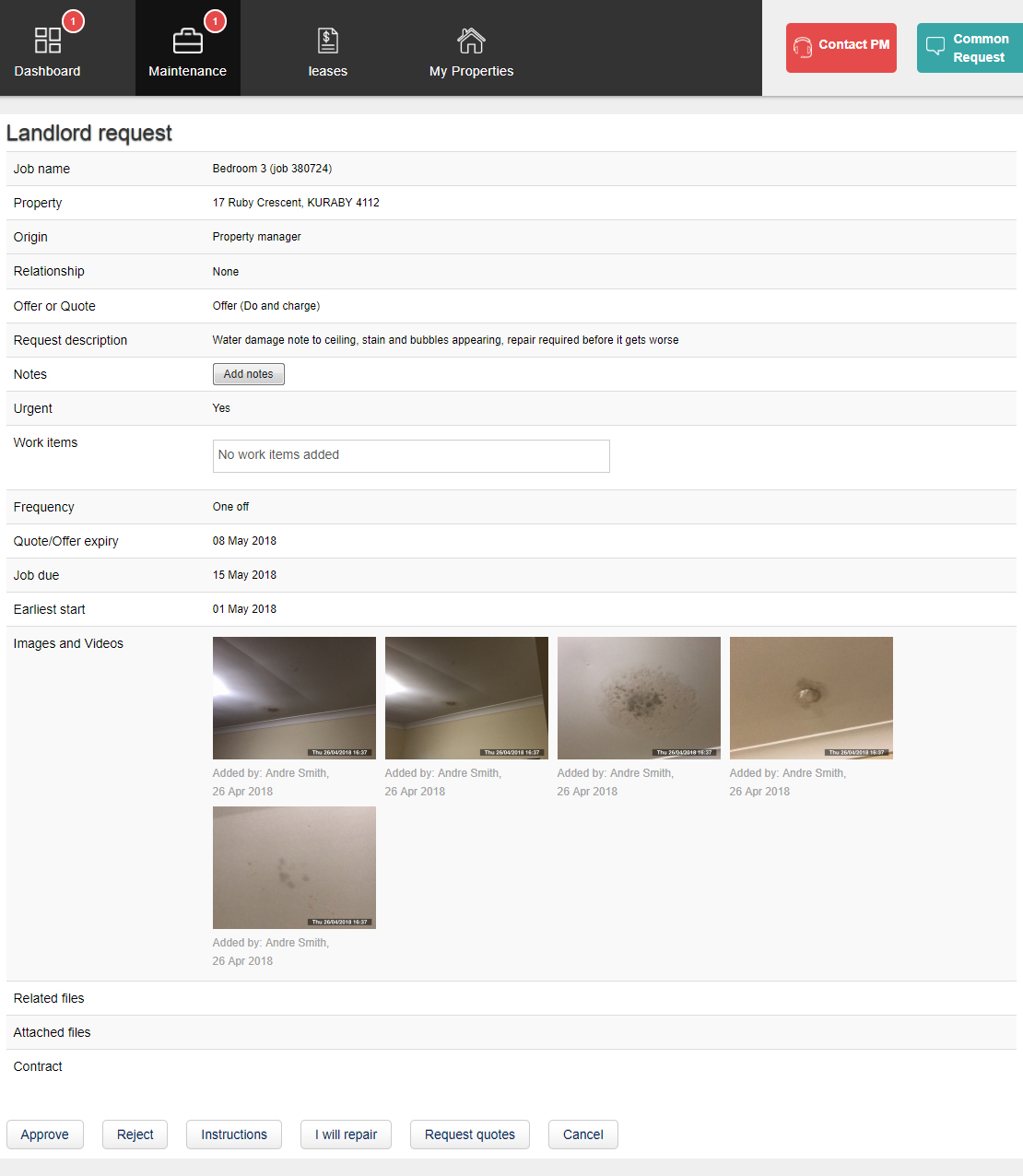Open the ceiling bubble photo thumbnail
This screenshot has height=1176, width=1023.
(811, 698)
